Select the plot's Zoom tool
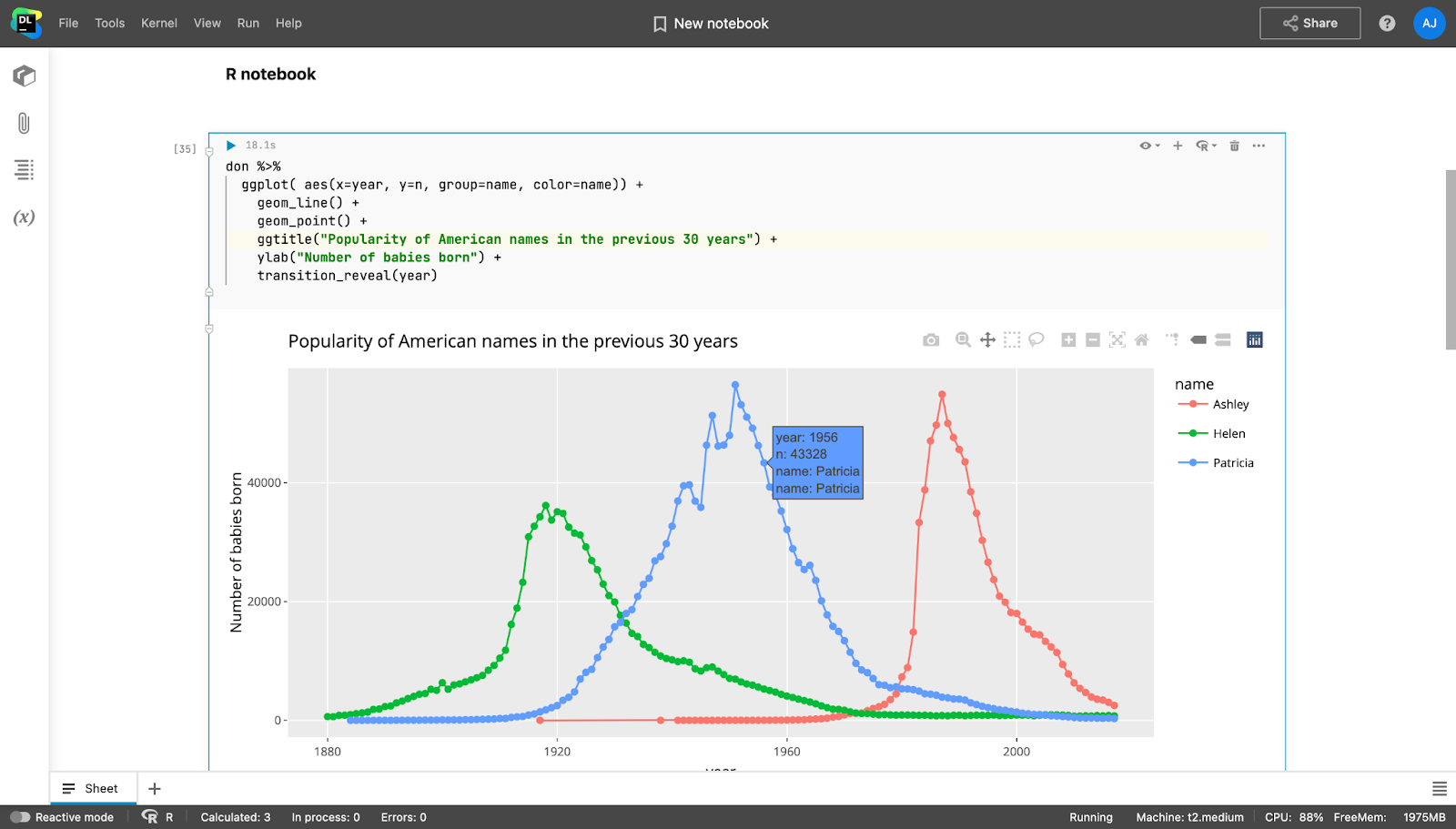The image size is (1456, 829). (963, 340)
